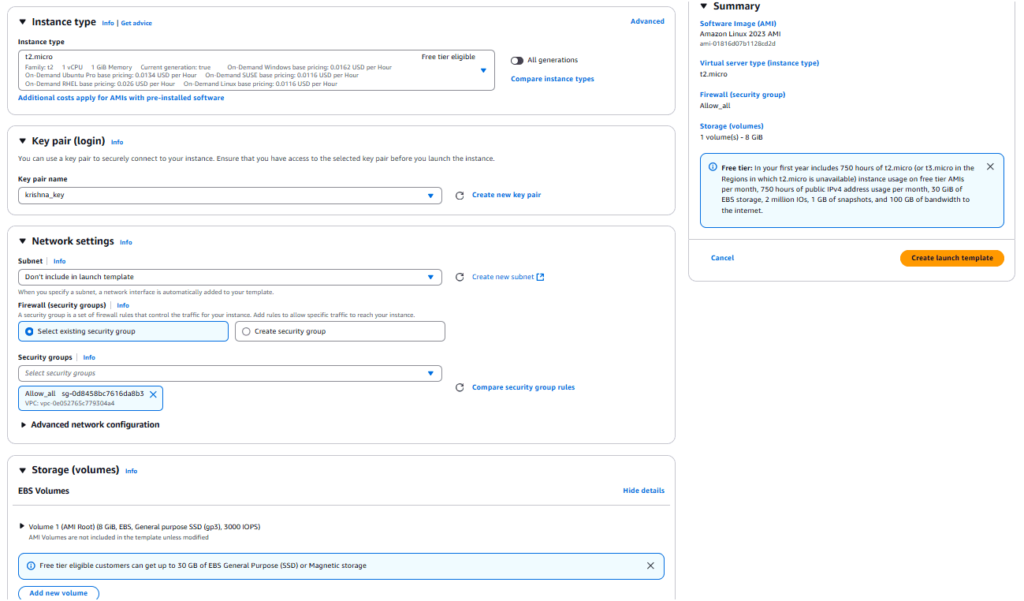This screenshot has height=601, width=1024.
Task: Open the krishna_key key pair dropdown
Action: click(x=230, y=195)
